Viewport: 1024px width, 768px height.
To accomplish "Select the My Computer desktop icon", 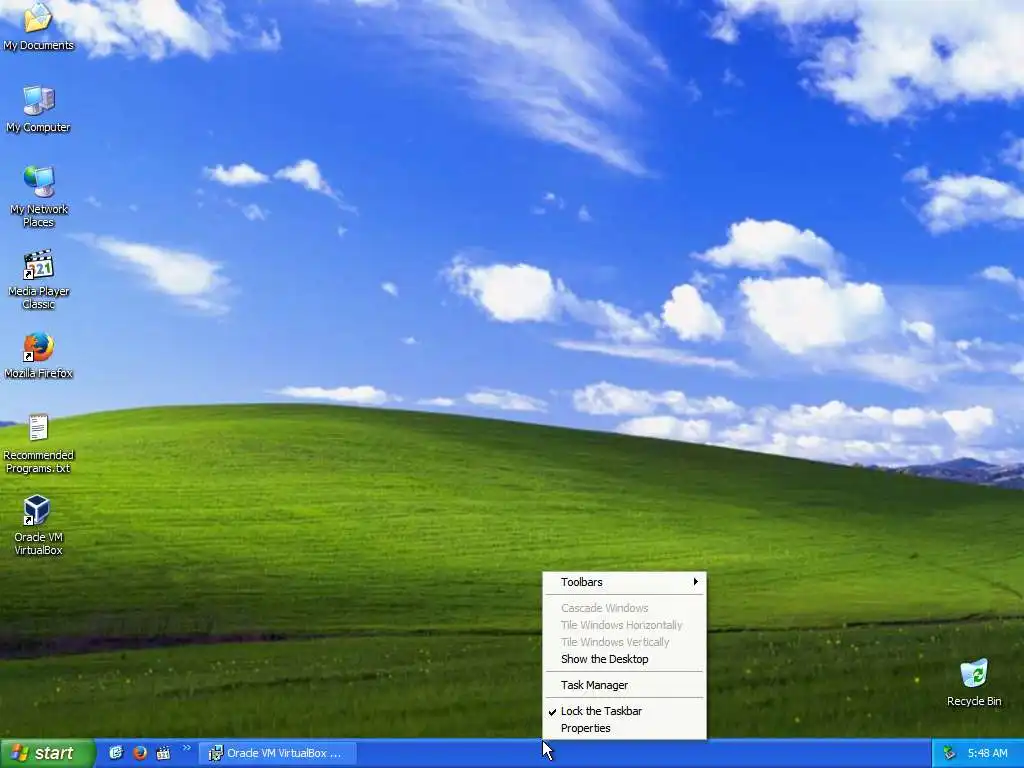I will click(x=39, y=109).
